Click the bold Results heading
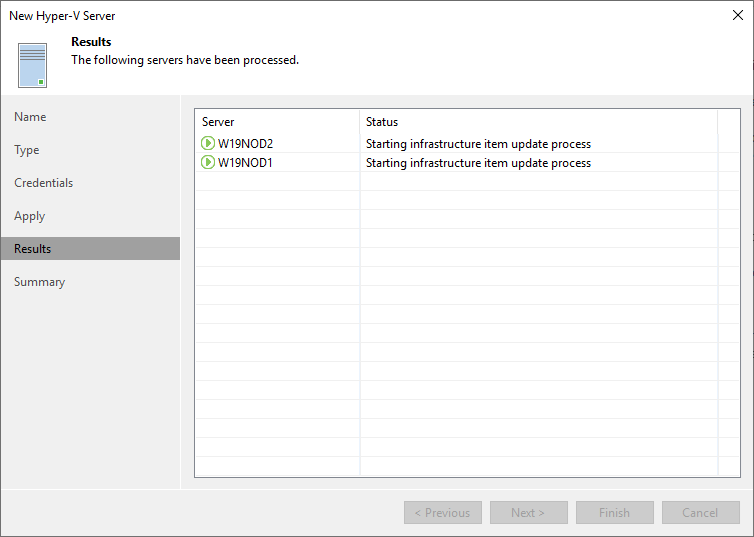 pyautogui.click(x=91, y=42)
